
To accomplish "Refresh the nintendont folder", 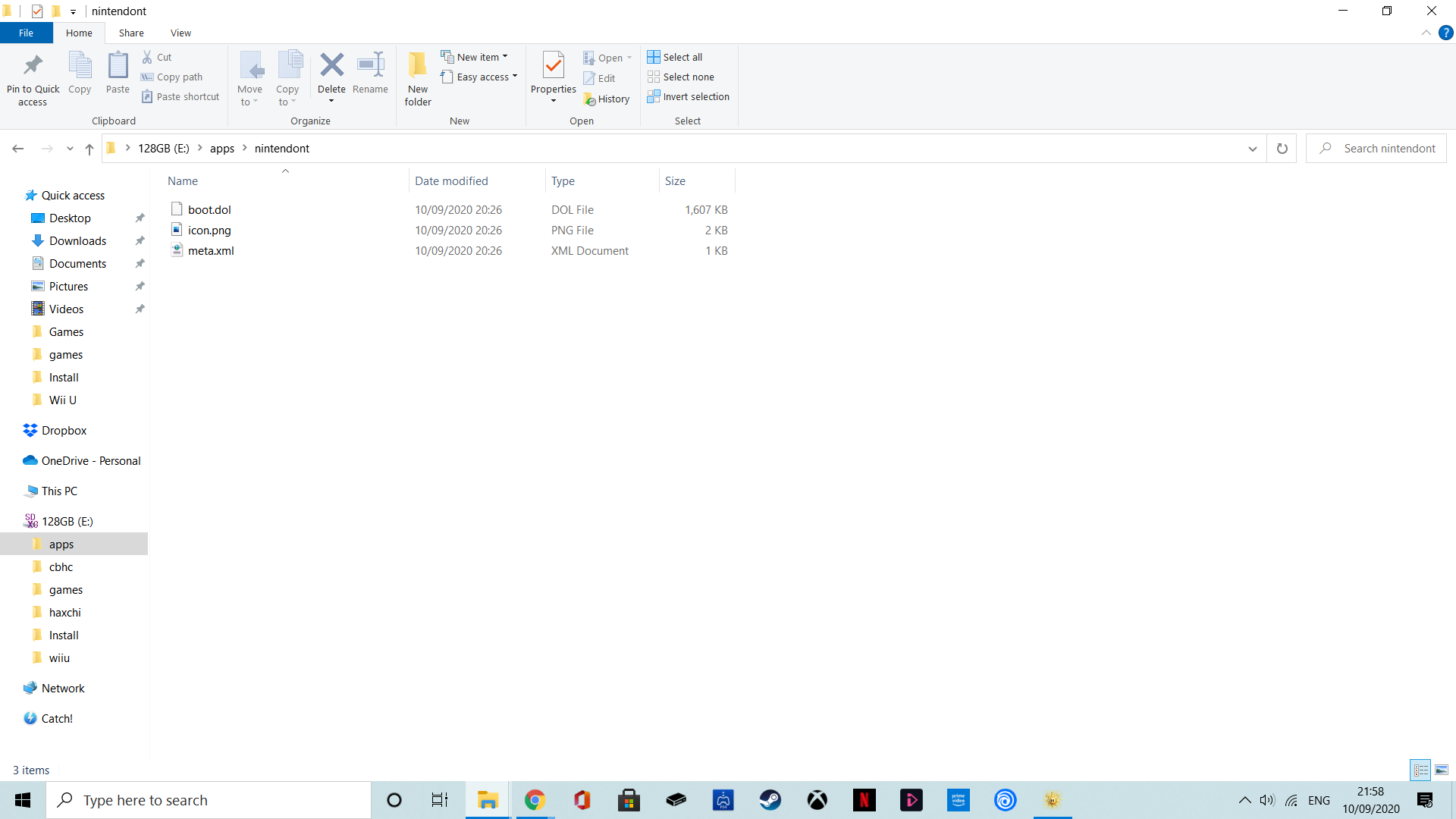I will click(x=1282, y=149).
